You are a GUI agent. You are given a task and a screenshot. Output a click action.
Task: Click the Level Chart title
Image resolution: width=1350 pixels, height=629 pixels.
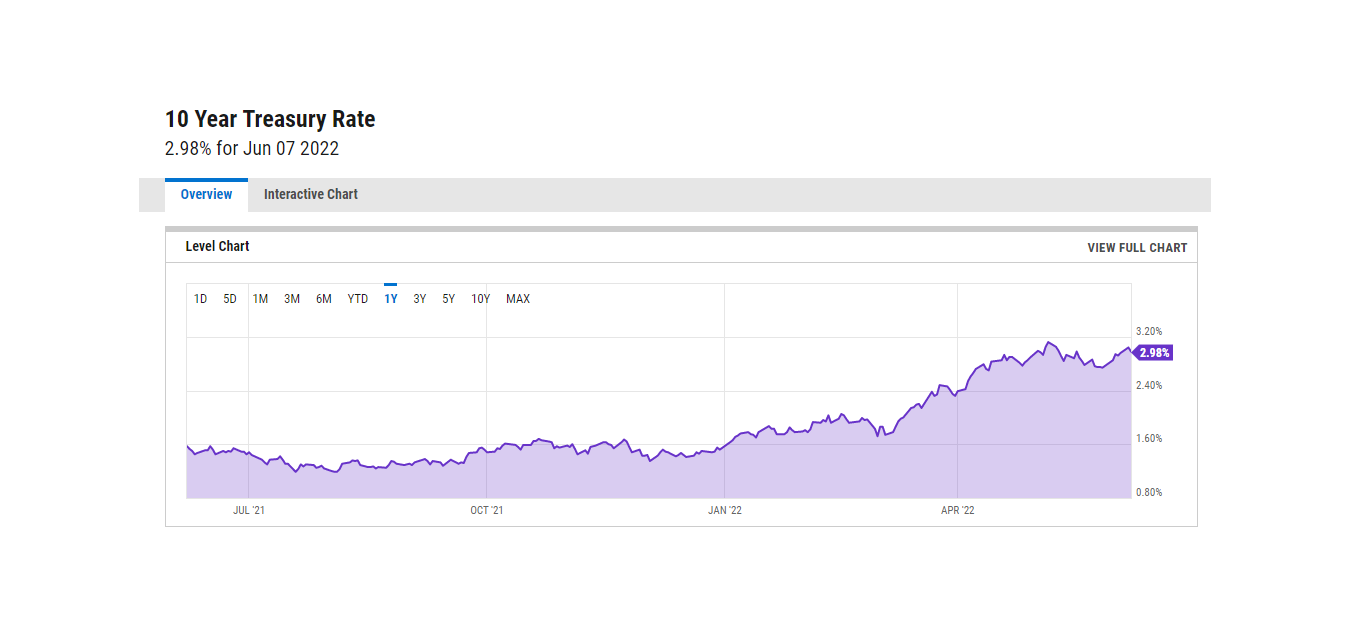(x=217, y=246)
